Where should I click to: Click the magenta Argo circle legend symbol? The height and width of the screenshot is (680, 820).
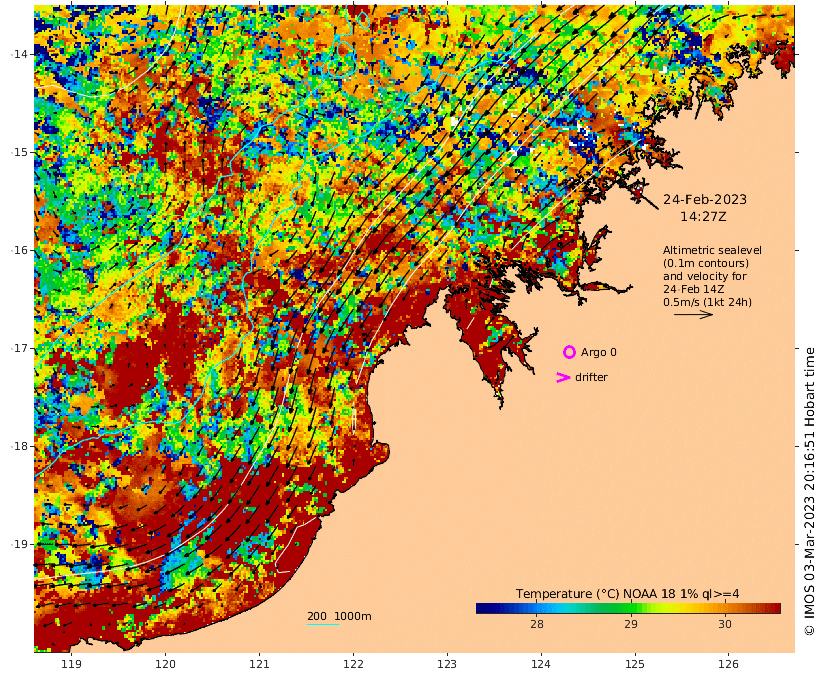point(569,352)
